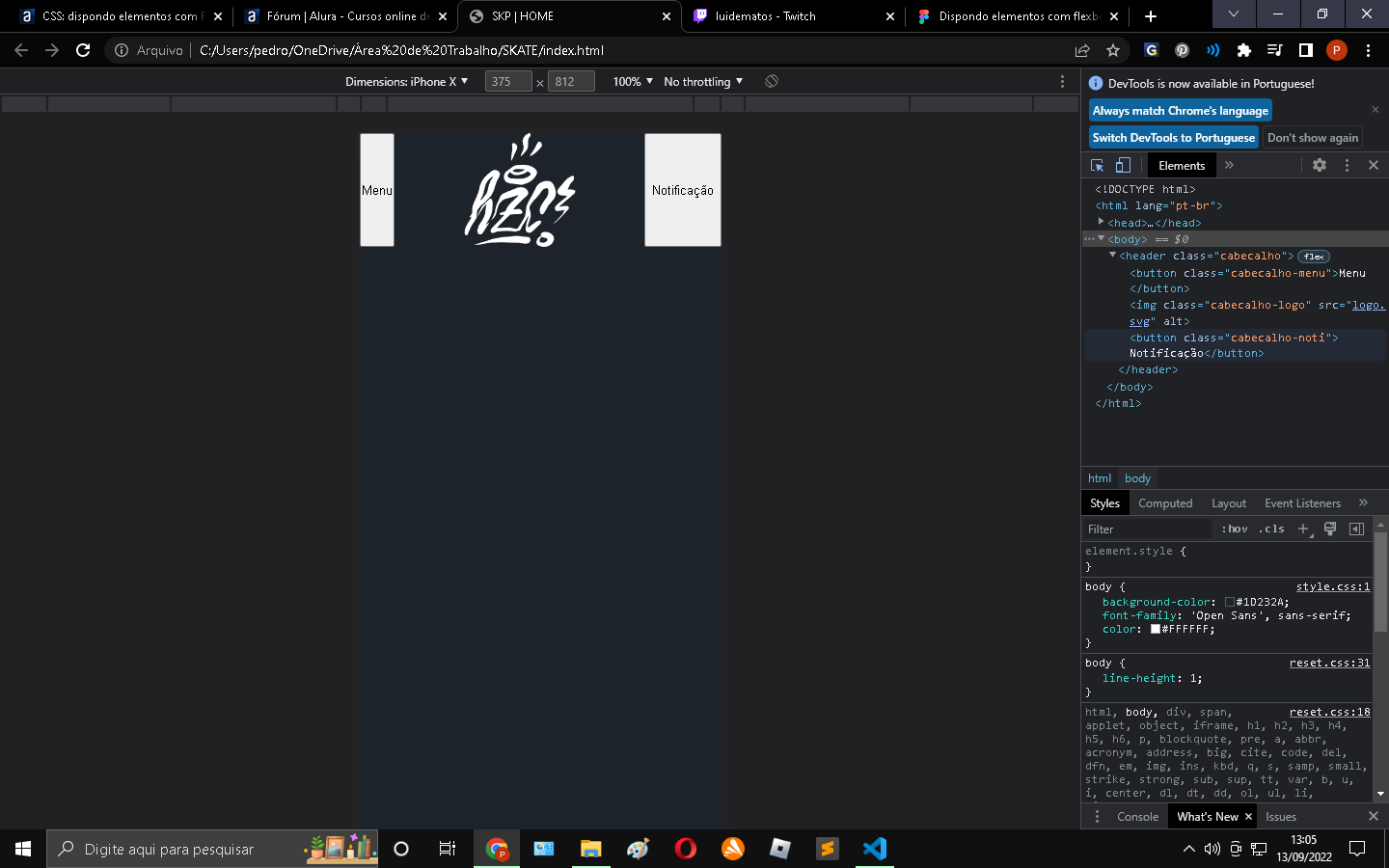Toggle the computed styles sidebar icon

click(1356, 529)
